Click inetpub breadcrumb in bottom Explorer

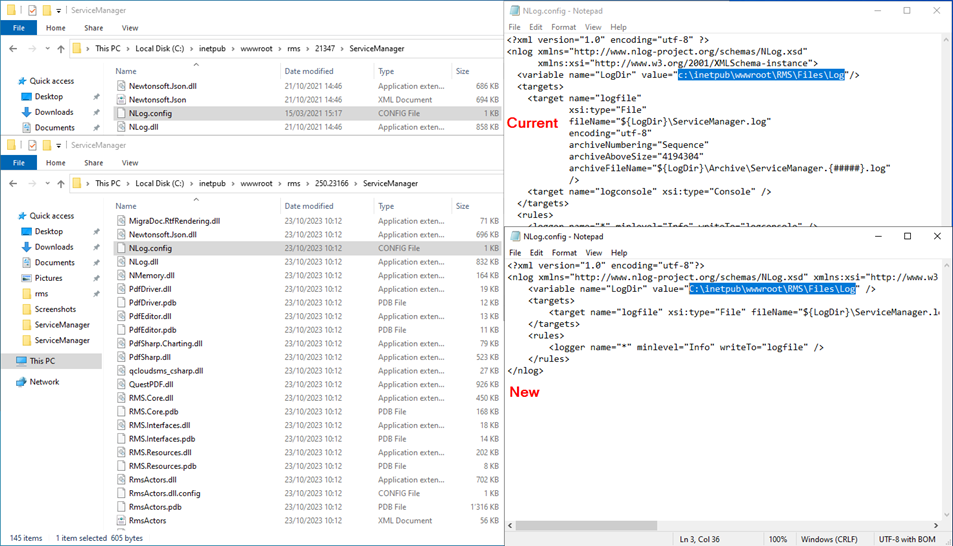click(x=212, y=184)
